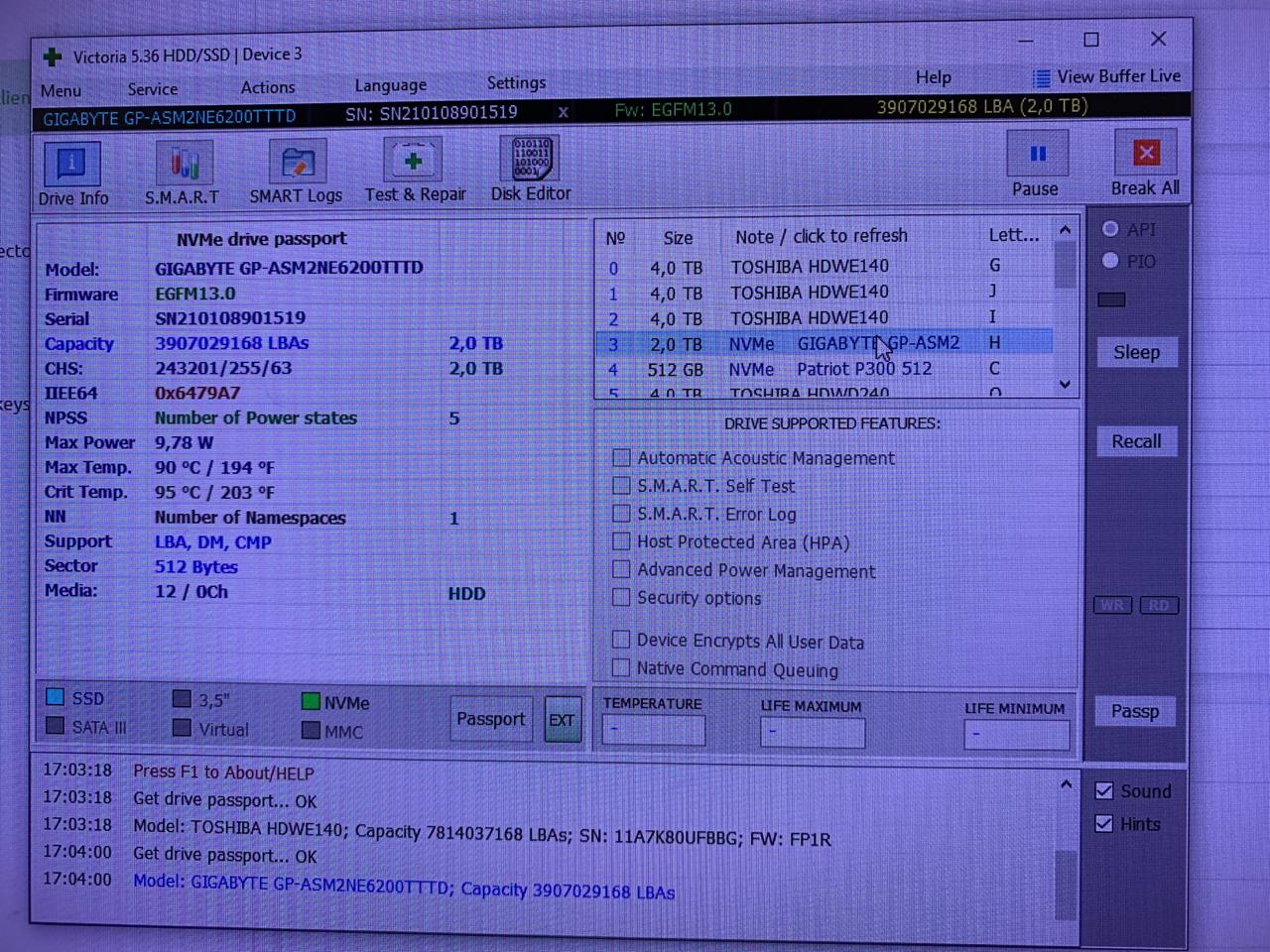Open the Help menu
The height and width of the screenshot is (952, 1270).
tap(933, 77)
